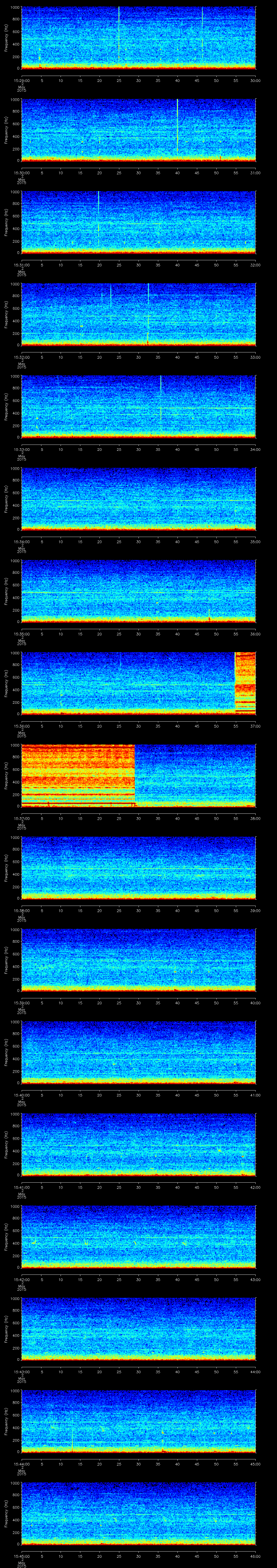Open the spectrogram panel starting at 15:38:00
Image resolution: width=277 pixels, height=1568 pixels.
click(138, 868)
